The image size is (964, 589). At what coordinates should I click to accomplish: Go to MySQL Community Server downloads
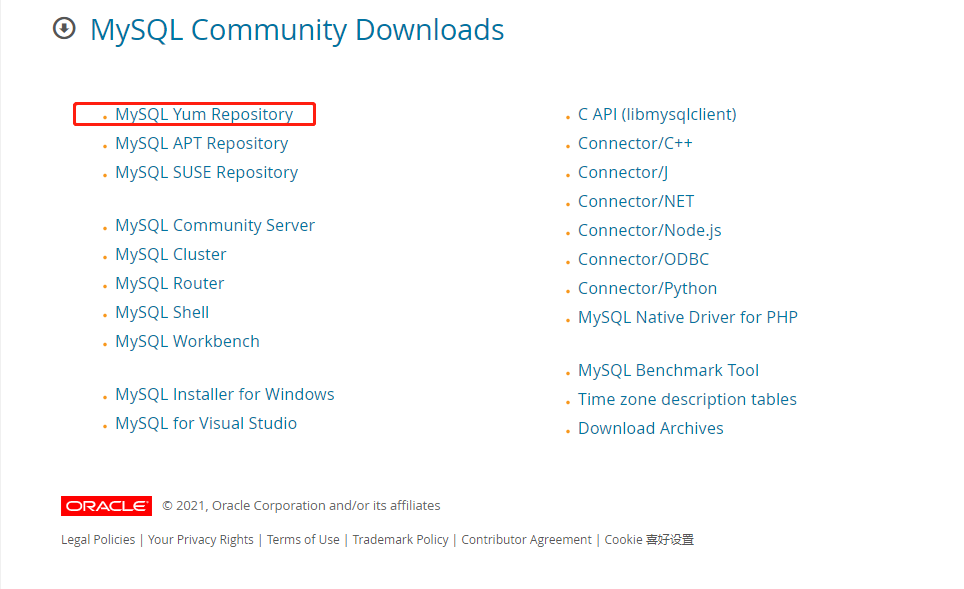pyautogui.click(x=215, y=225)
